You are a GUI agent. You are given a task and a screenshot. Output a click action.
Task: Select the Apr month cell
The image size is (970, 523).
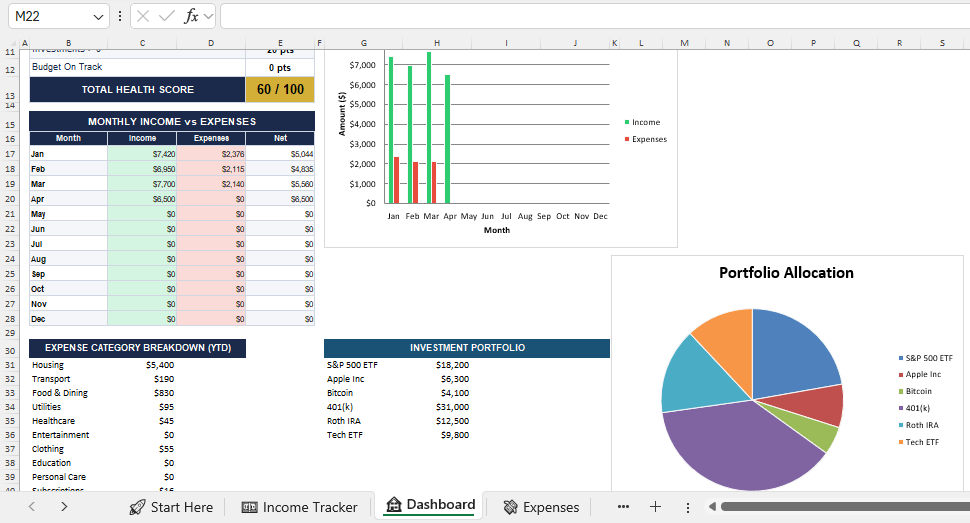[68, 199]
